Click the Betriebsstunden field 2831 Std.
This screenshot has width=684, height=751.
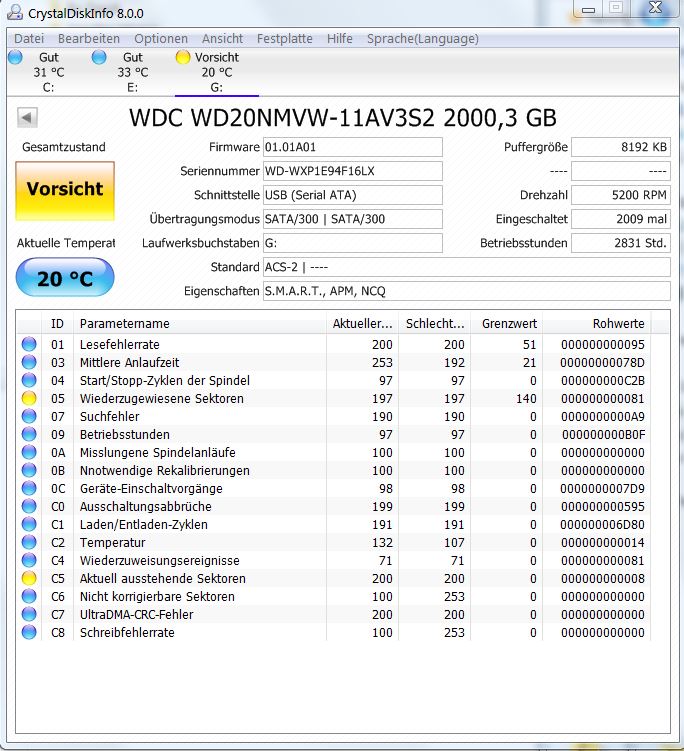621,243
